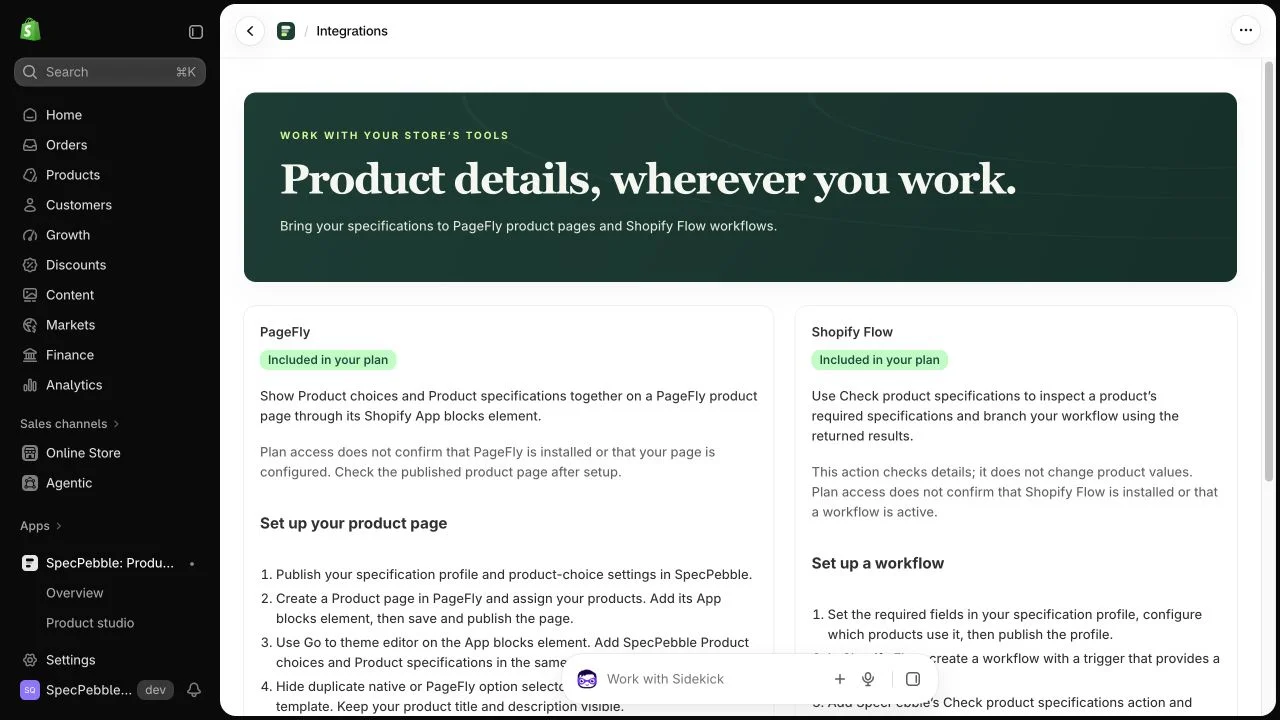
Task: Click the green SpecPebble app icon in the breadcrumb
Action: click(x=286, y=31)
